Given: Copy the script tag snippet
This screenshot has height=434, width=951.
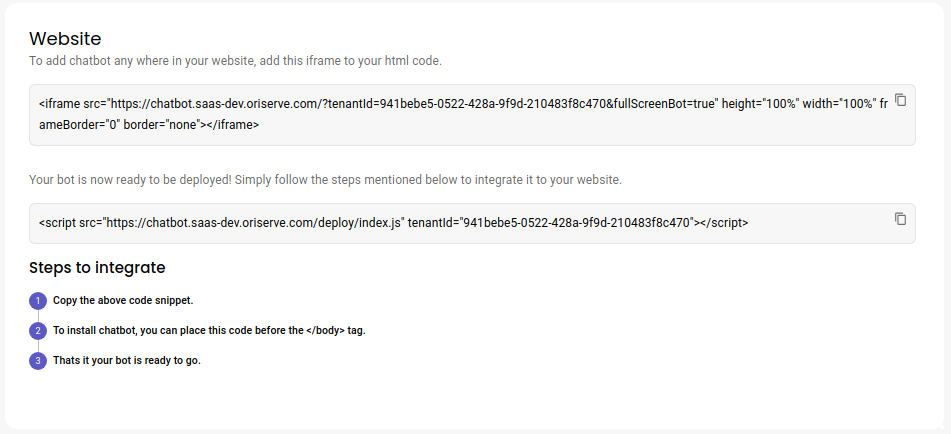Looking at the screenshot, I should pyautogui.click(x=901, y=219).
